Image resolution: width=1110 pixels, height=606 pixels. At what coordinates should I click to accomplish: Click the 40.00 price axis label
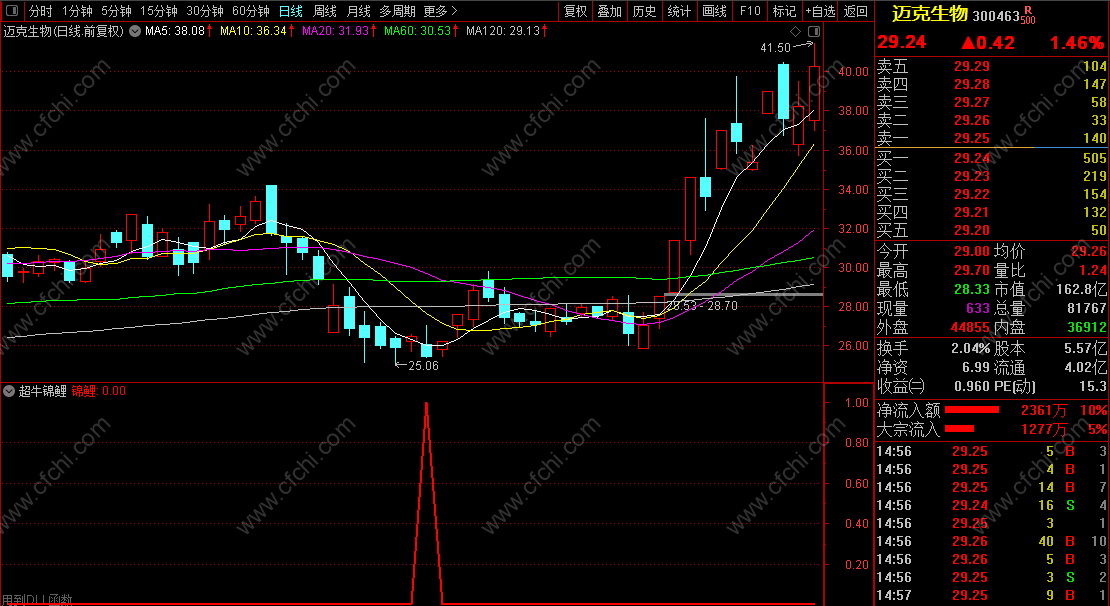852,72
